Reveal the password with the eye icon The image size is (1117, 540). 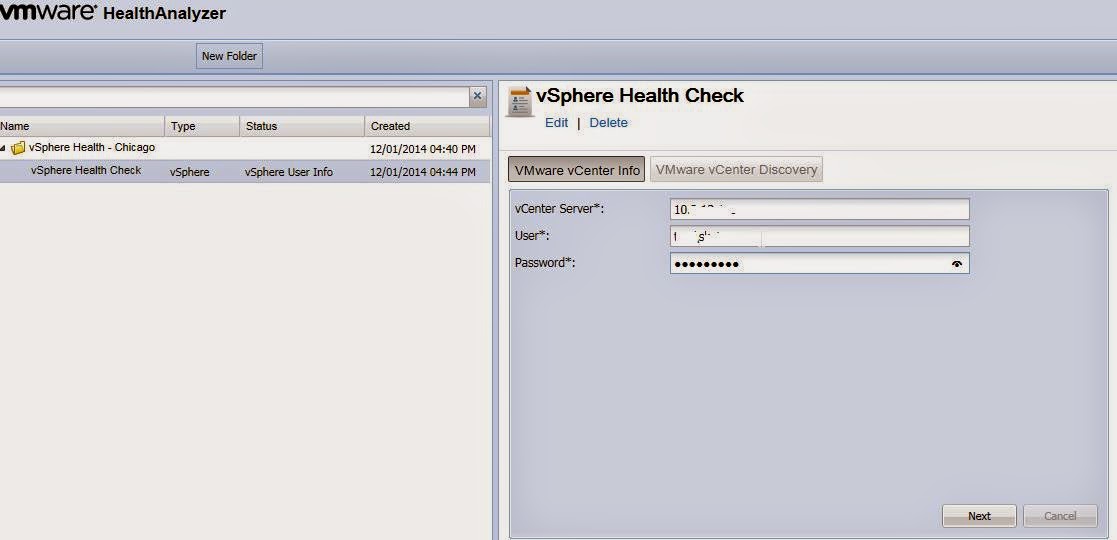[957, 264]
